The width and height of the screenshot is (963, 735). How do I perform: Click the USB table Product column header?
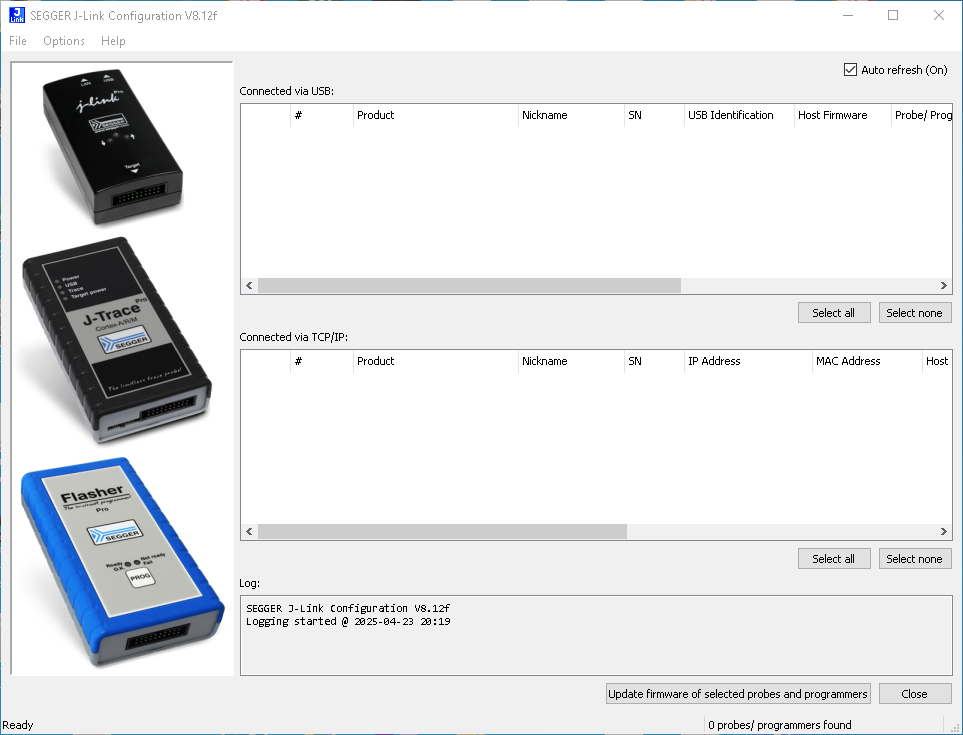435,115
